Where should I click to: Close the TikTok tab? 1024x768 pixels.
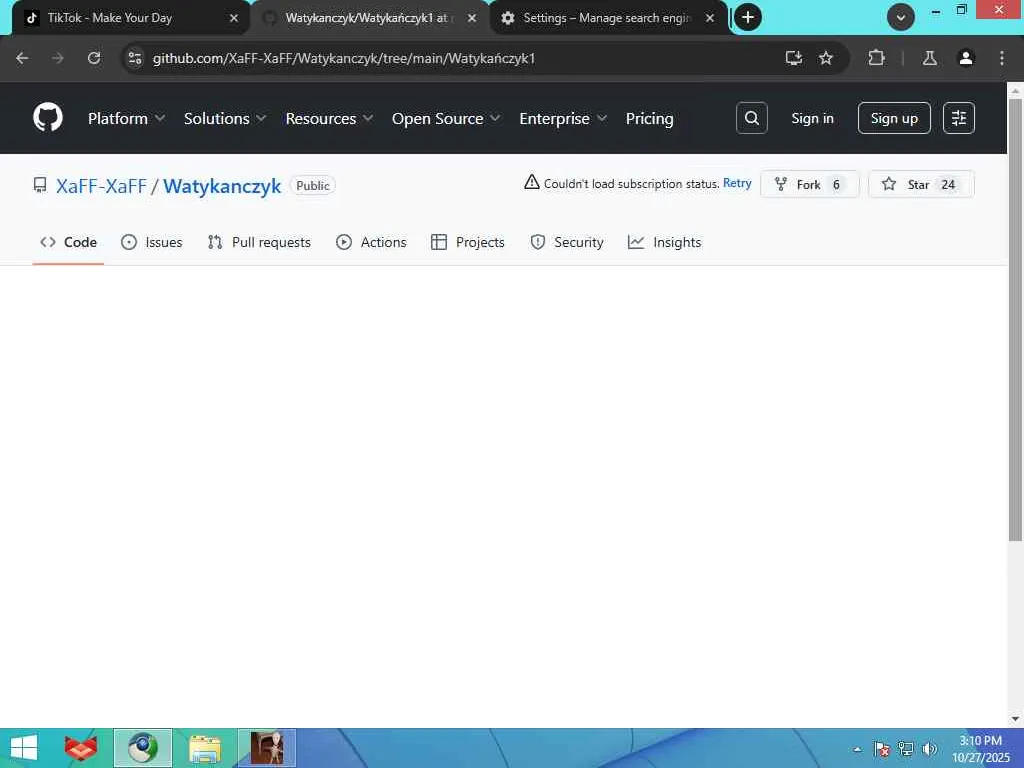click(234, 18)
